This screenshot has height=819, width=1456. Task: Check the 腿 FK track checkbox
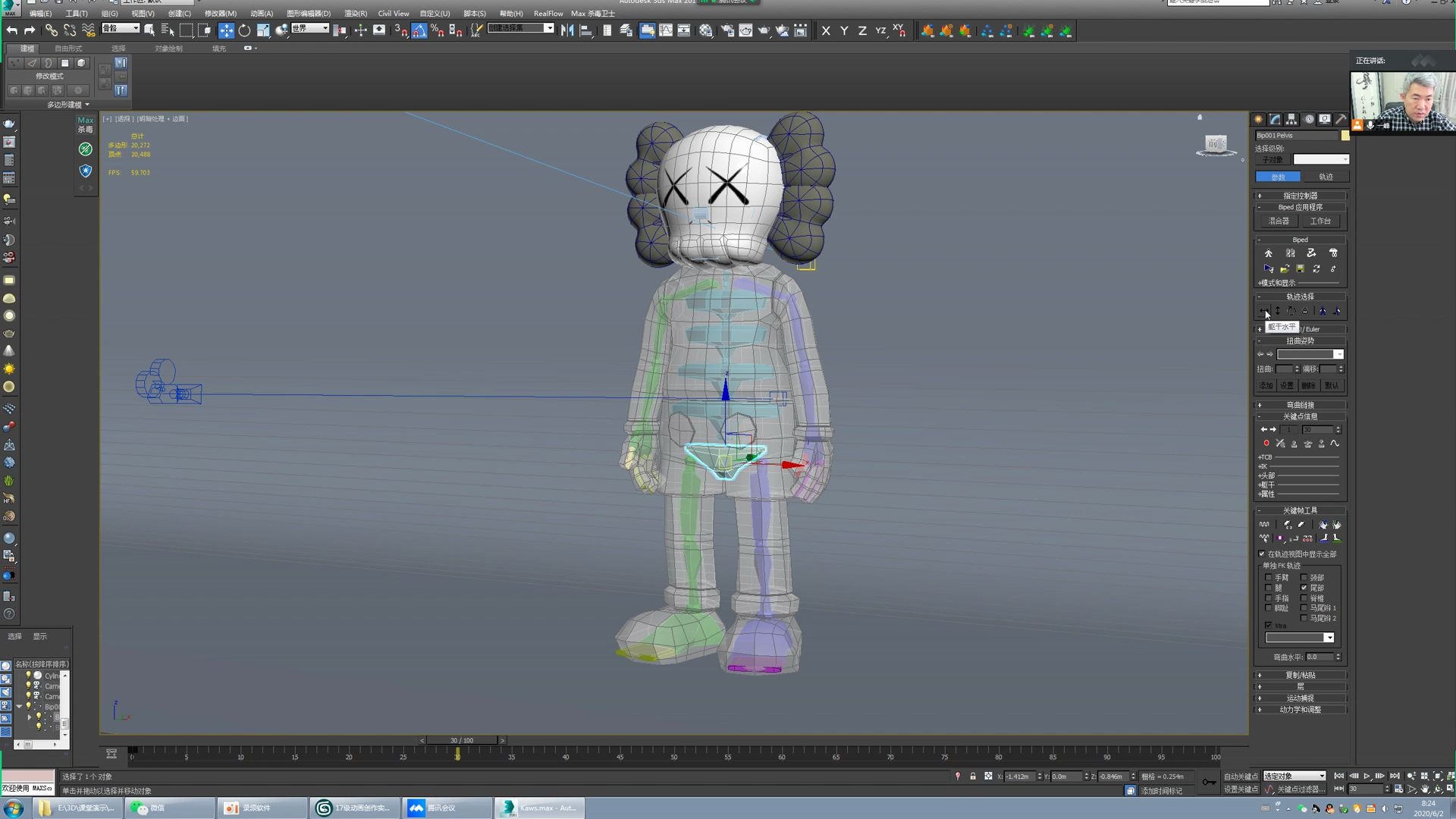1268,588
